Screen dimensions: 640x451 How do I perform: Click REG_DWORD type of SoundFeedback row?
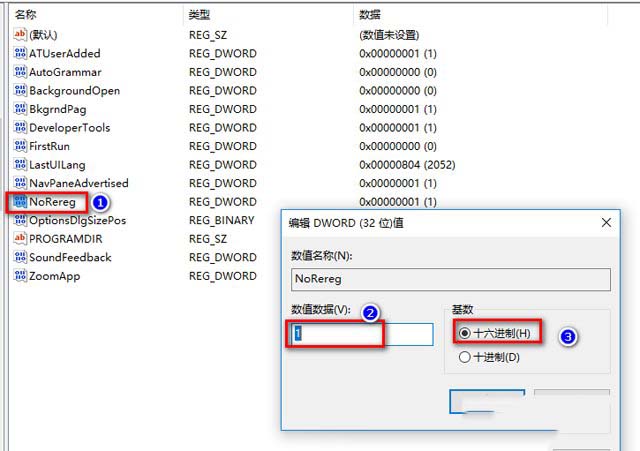223,258
